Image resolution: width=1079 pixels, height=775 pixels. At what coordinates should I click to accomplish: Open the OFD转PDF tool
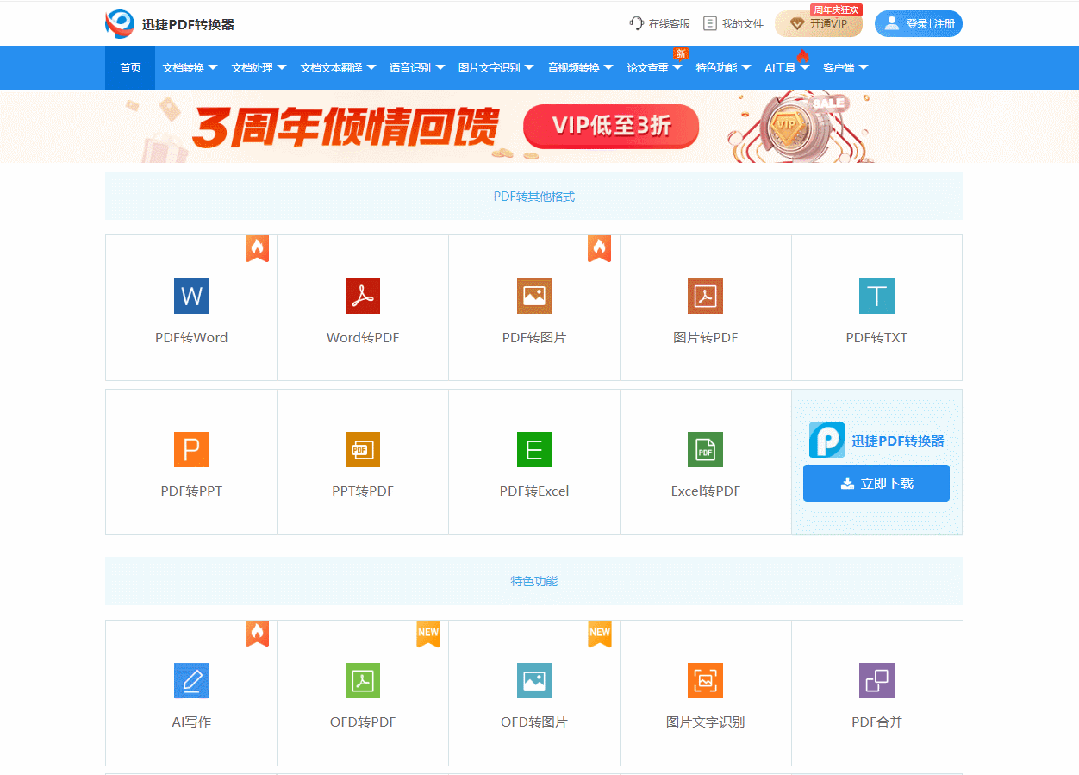362,692
